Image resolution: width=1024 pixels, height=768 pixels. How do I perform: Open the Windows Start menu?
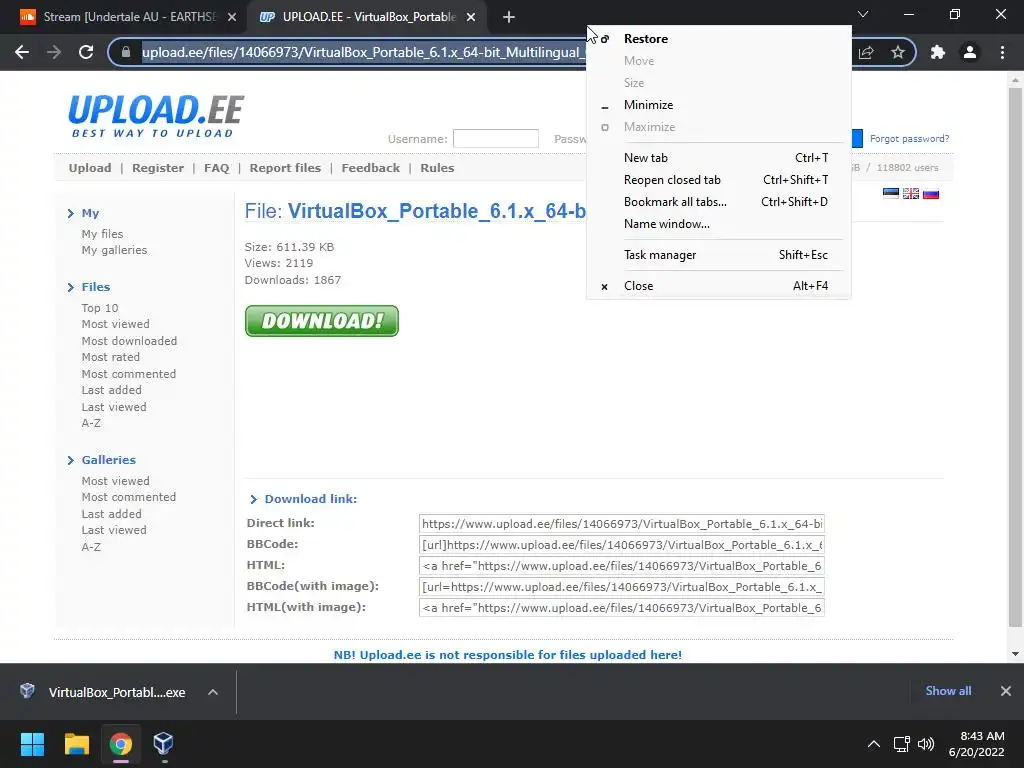click(x=32, y=744)
